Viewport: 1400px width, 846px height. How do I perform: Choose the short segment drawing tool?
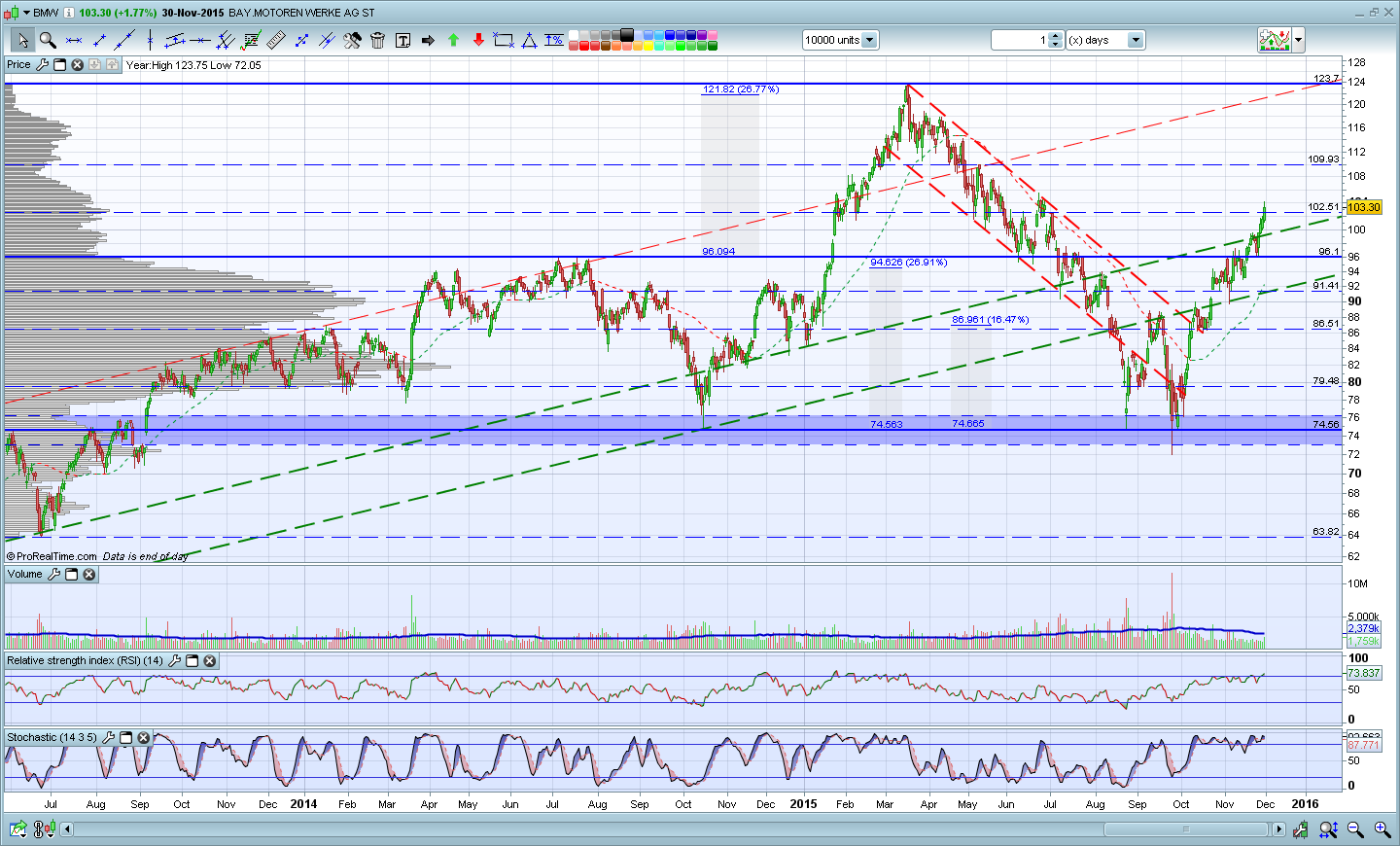(x=98, y=40)
